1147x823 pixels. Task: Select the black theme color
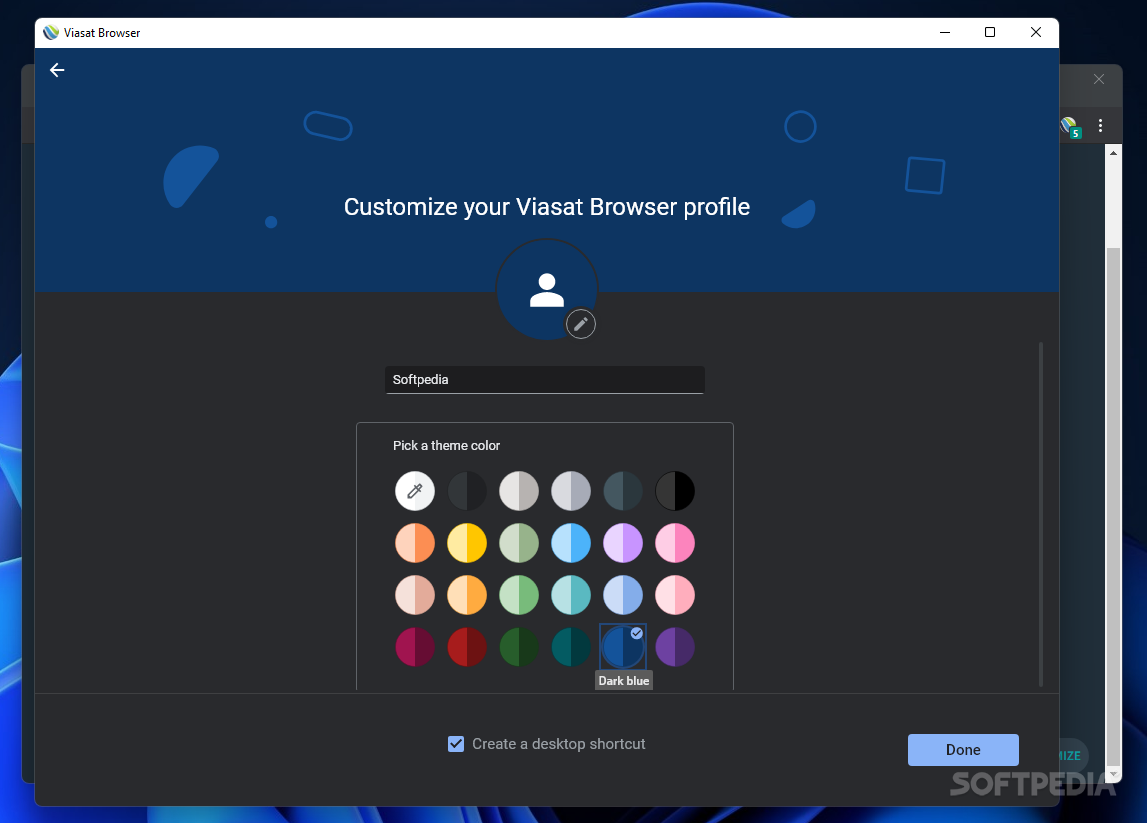tap(674, 491)
